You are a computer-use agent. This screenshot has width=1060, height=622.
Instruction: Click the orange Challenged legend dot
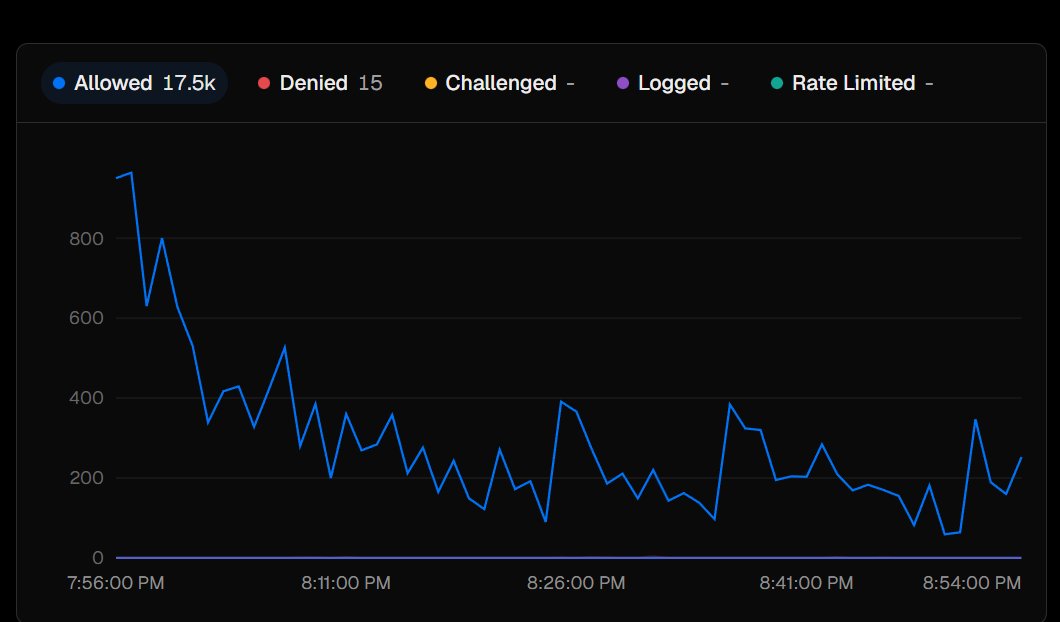click(431, 83)
